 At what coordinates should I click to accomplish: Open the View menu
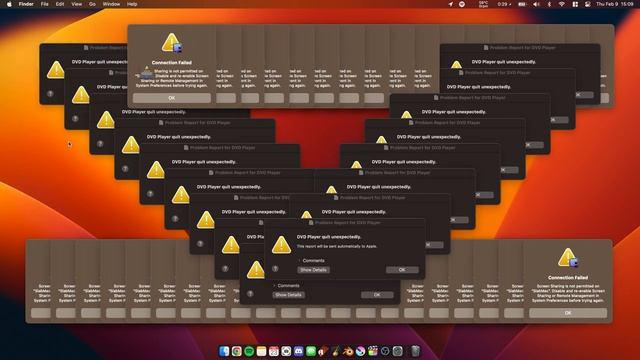click(x=76, y=4)
